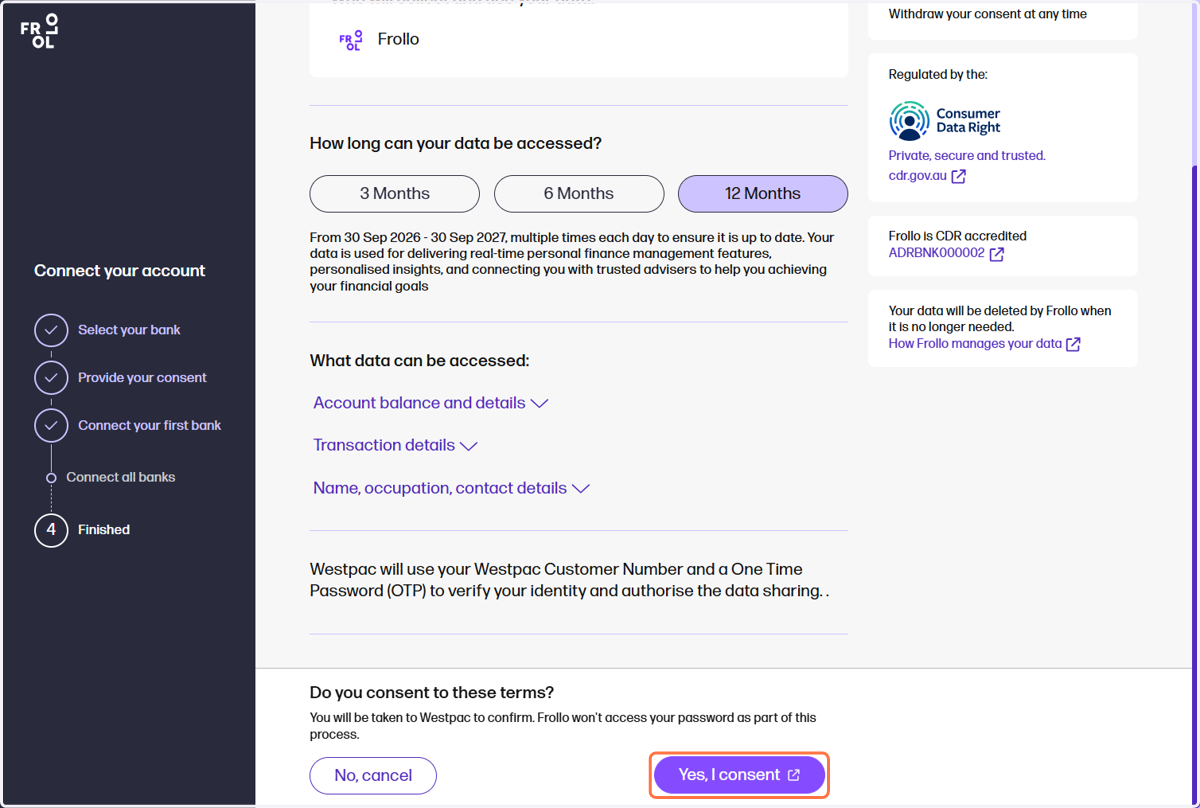Expand Account balance and details
This screenshot has width=1200, height=808.
[431, 403]
